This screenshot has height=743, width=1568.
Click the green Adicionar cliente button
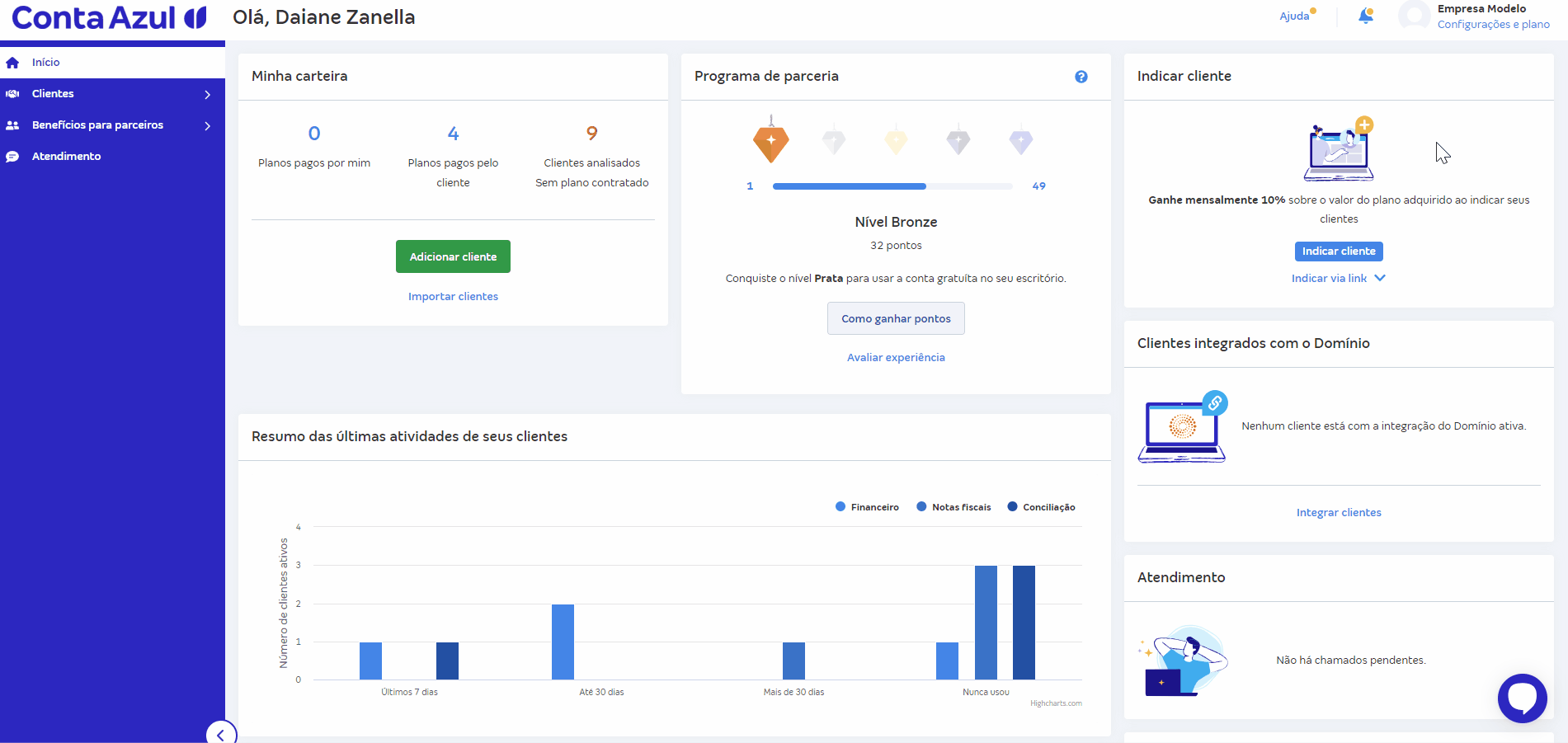pyautogui.click(x=453, y=256)
